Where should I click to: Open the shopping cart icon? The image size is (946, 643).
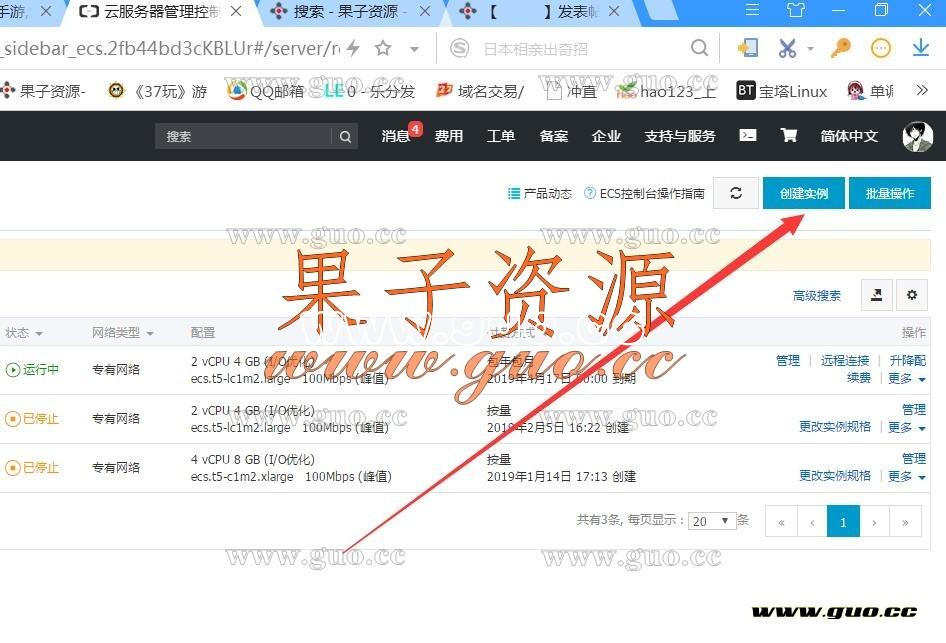click(789, 136)
